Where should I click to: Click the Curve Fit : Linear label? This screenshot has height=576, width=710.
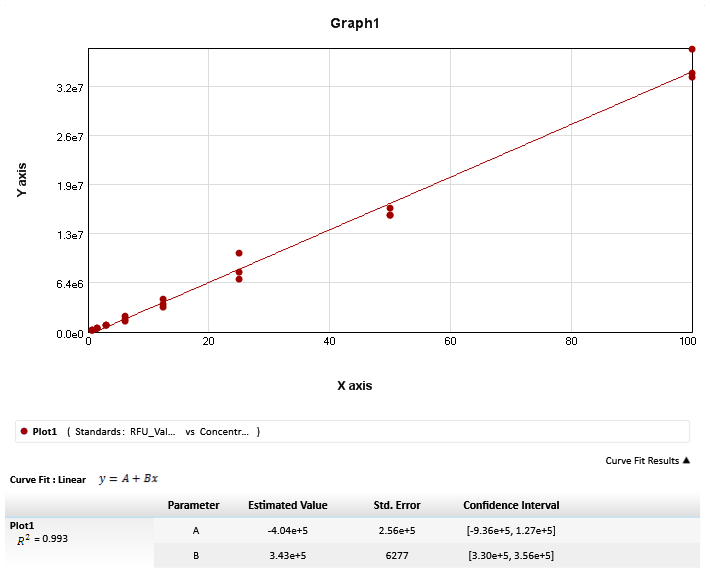click(48, 480)
